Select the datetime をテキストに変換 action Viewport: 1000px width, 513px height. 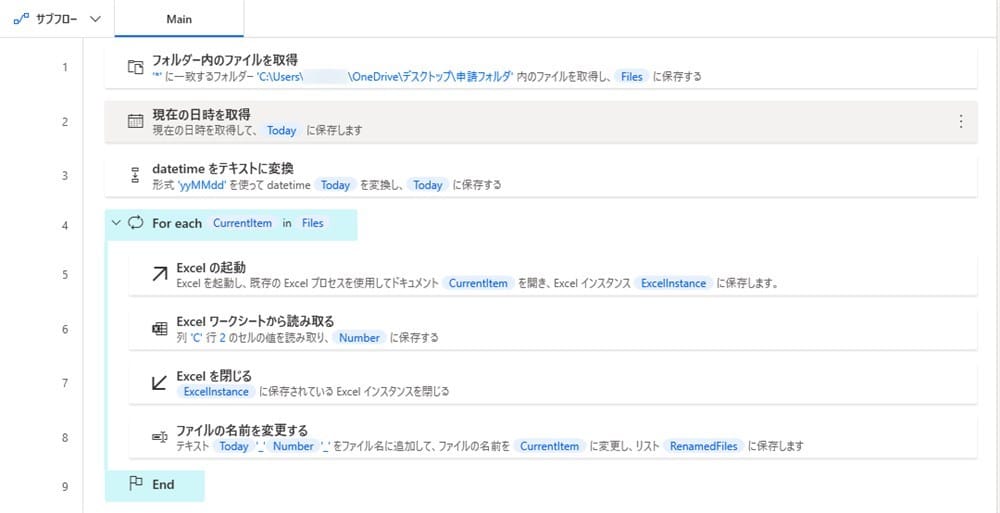pos(222,167)
